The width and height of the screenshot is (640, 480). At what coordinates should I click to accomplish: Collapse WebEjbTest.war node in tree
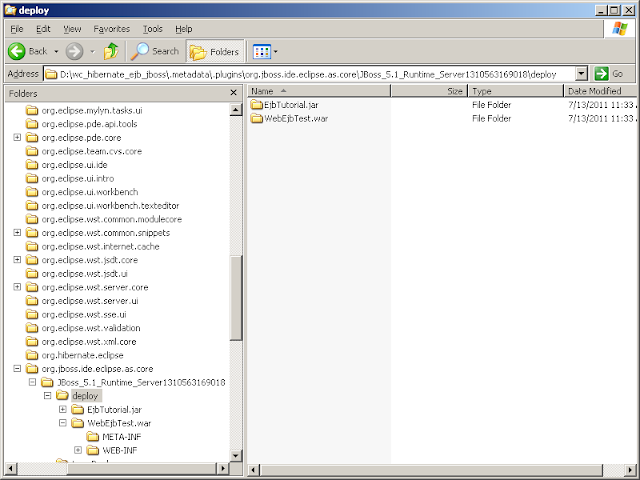tap(63, 423)
